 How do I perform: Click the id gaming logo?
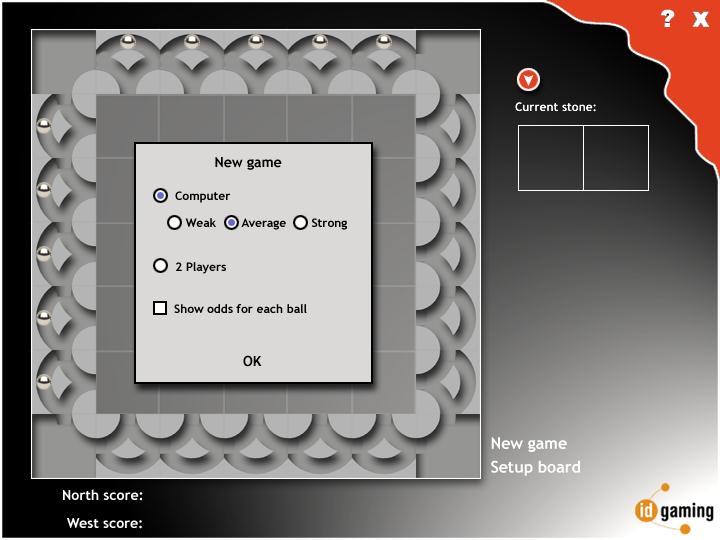[x=674, y=509]
